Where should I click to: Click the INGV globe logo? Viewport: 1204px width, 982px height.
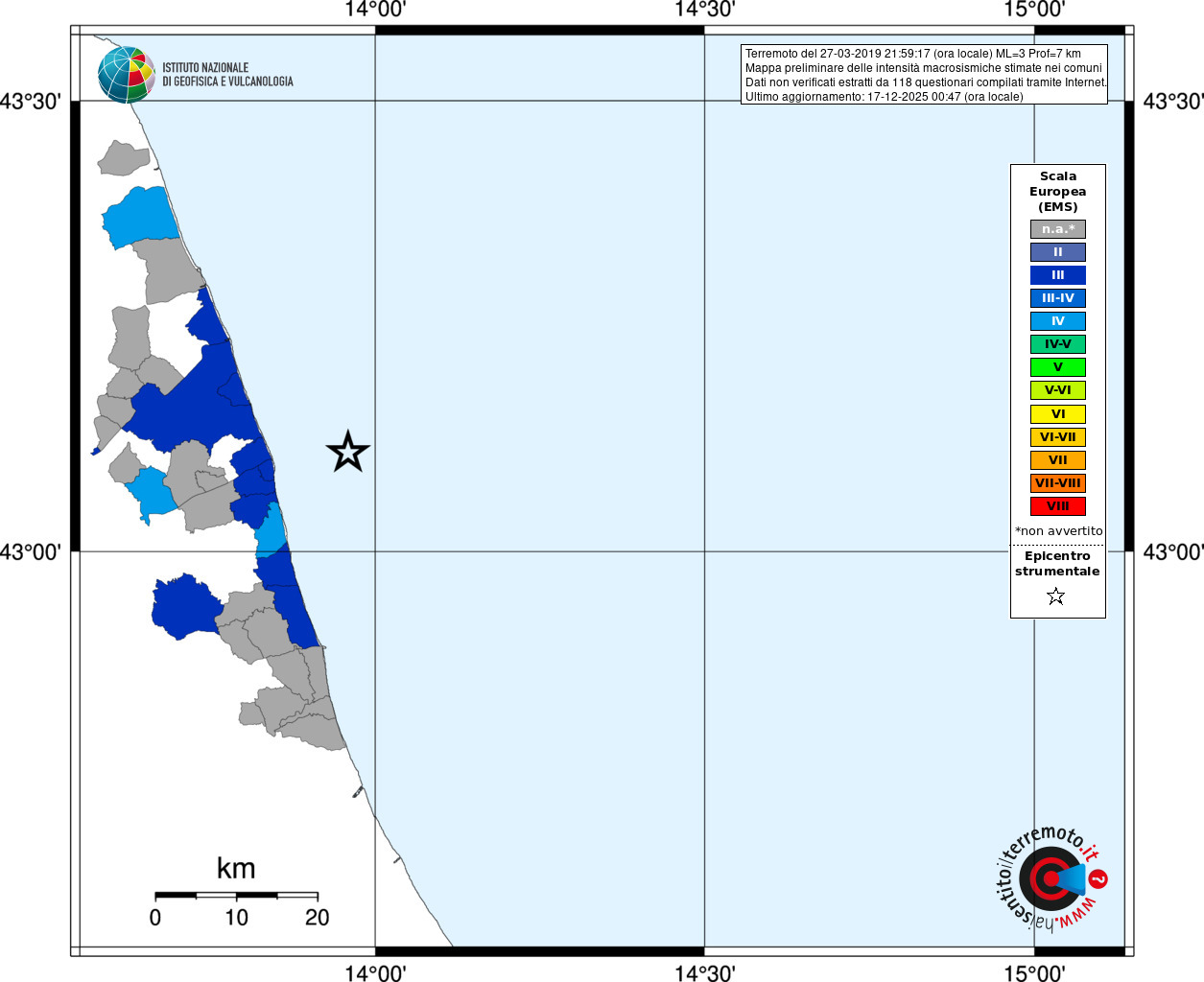pos(127,75)
